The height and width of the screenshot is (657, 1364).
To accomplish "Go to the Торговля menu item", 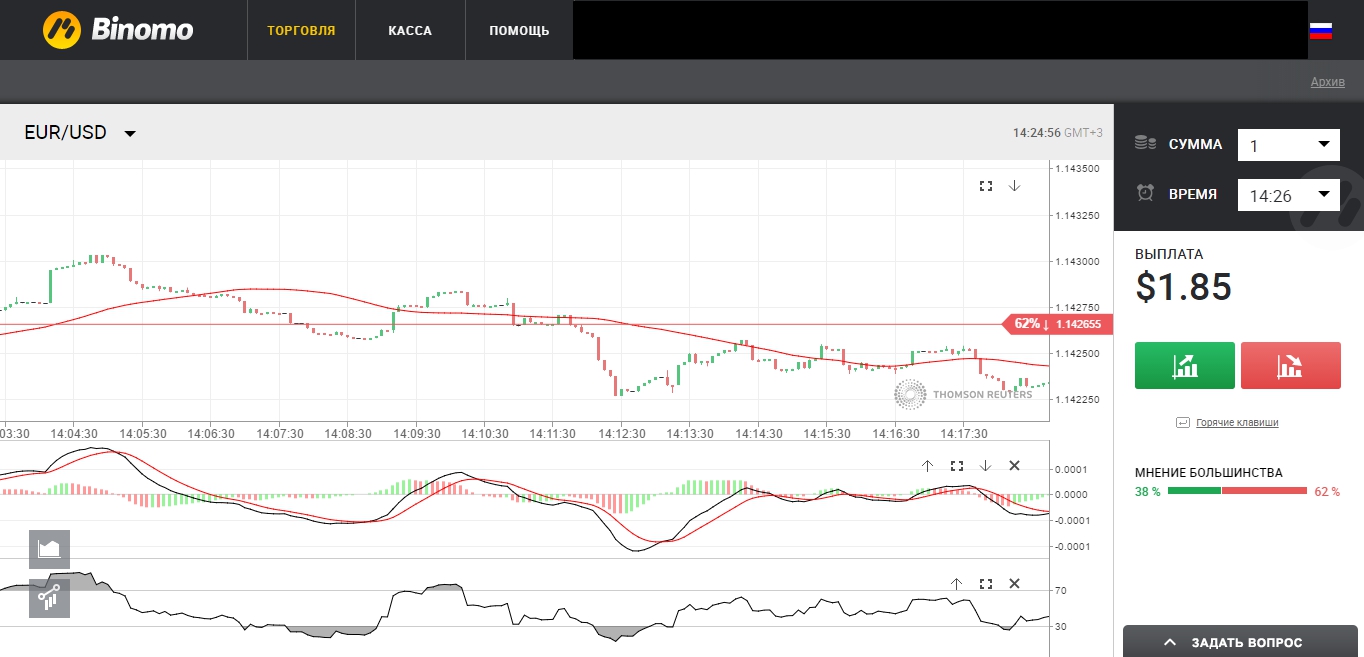I will coord(301,31).
